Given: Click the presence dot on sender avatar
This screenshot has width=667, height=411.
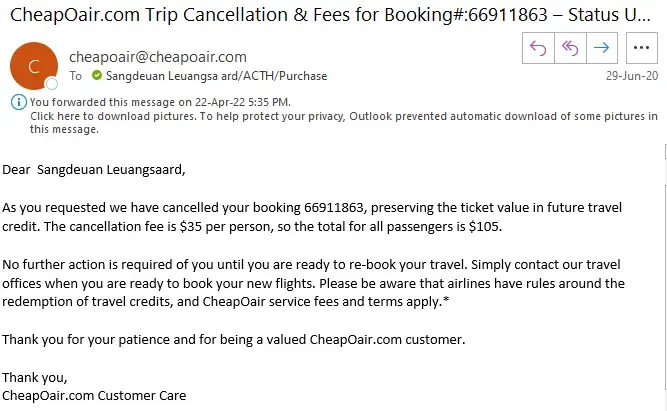Looking at the screenshot, I should 52,84.
